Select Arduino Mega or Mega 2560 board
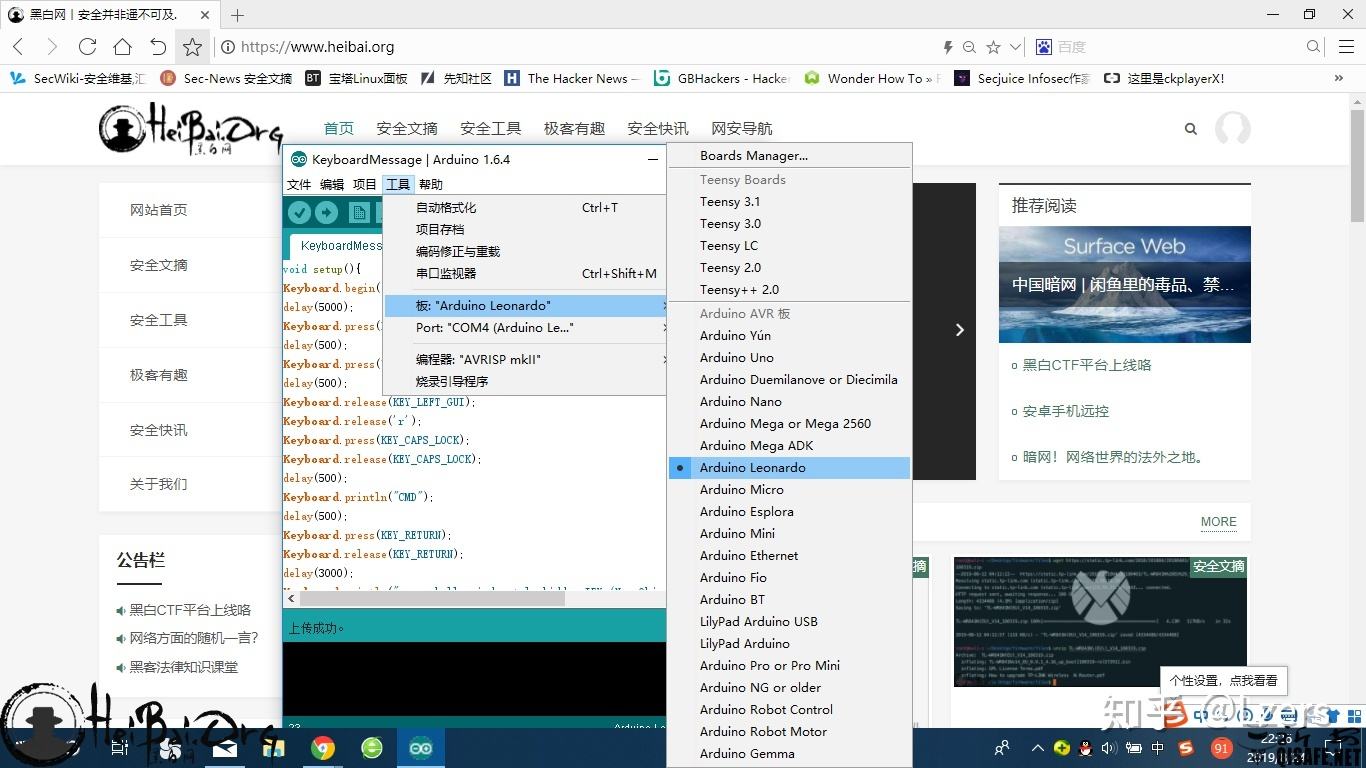 pos(790,424)
